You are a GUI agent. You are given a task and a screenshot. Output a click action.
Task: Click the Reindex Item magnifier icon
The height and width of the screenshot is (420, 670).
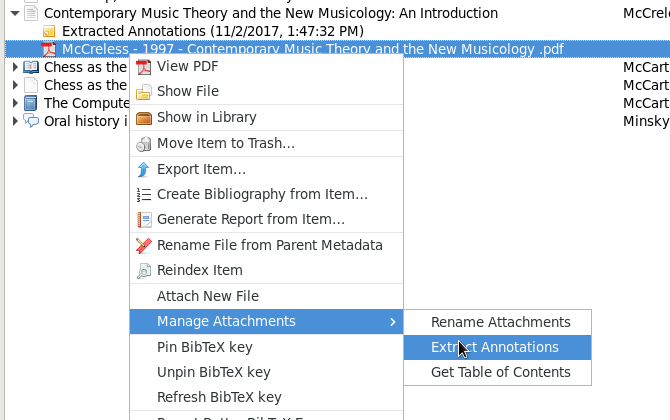pos(143,271)
